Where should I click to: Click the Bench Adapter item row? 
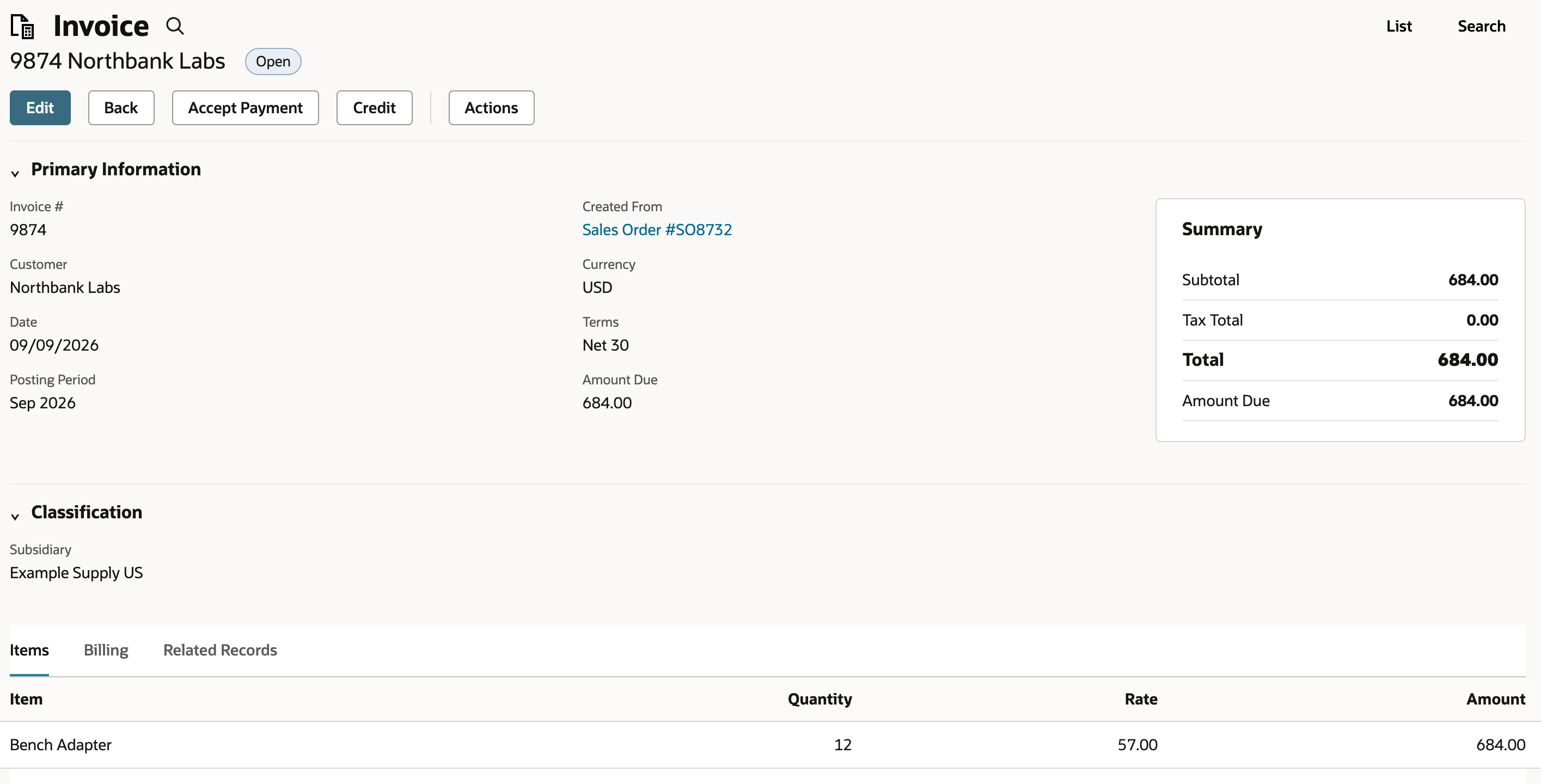[x=770, y=745]
